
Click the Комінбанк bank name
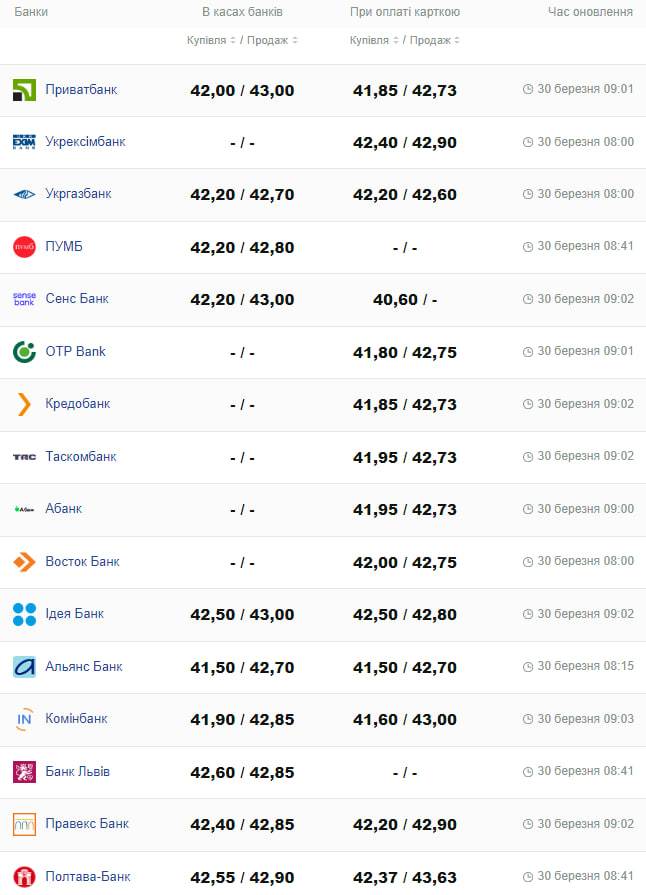tap(76, 719)
